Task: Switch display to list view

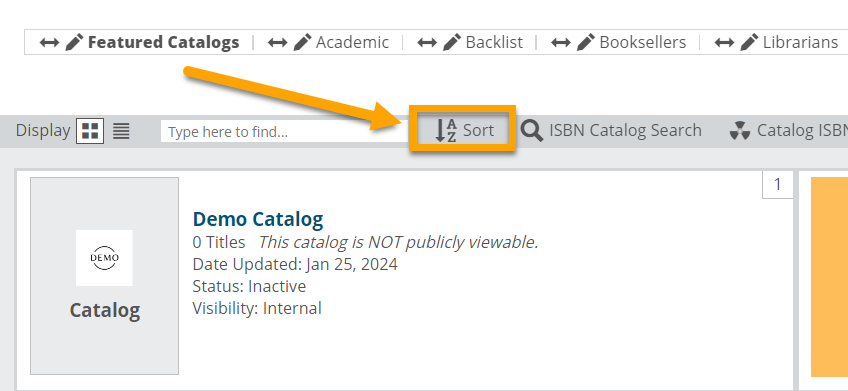Action: point(121,130)
